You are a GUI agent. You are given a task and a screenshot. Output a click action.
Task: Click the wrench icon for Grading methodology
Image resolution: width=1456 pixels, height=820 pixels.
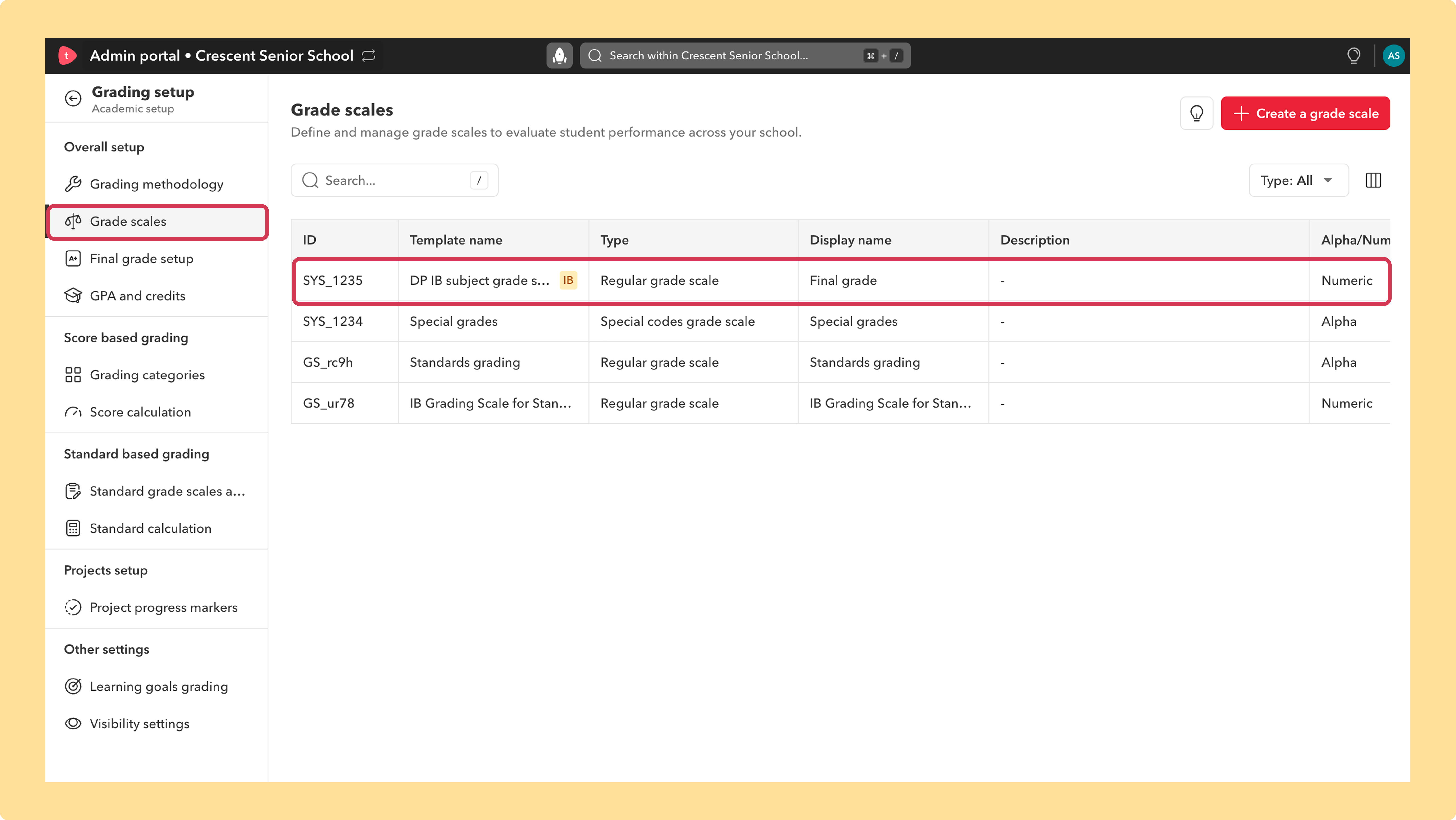(73, 184)
